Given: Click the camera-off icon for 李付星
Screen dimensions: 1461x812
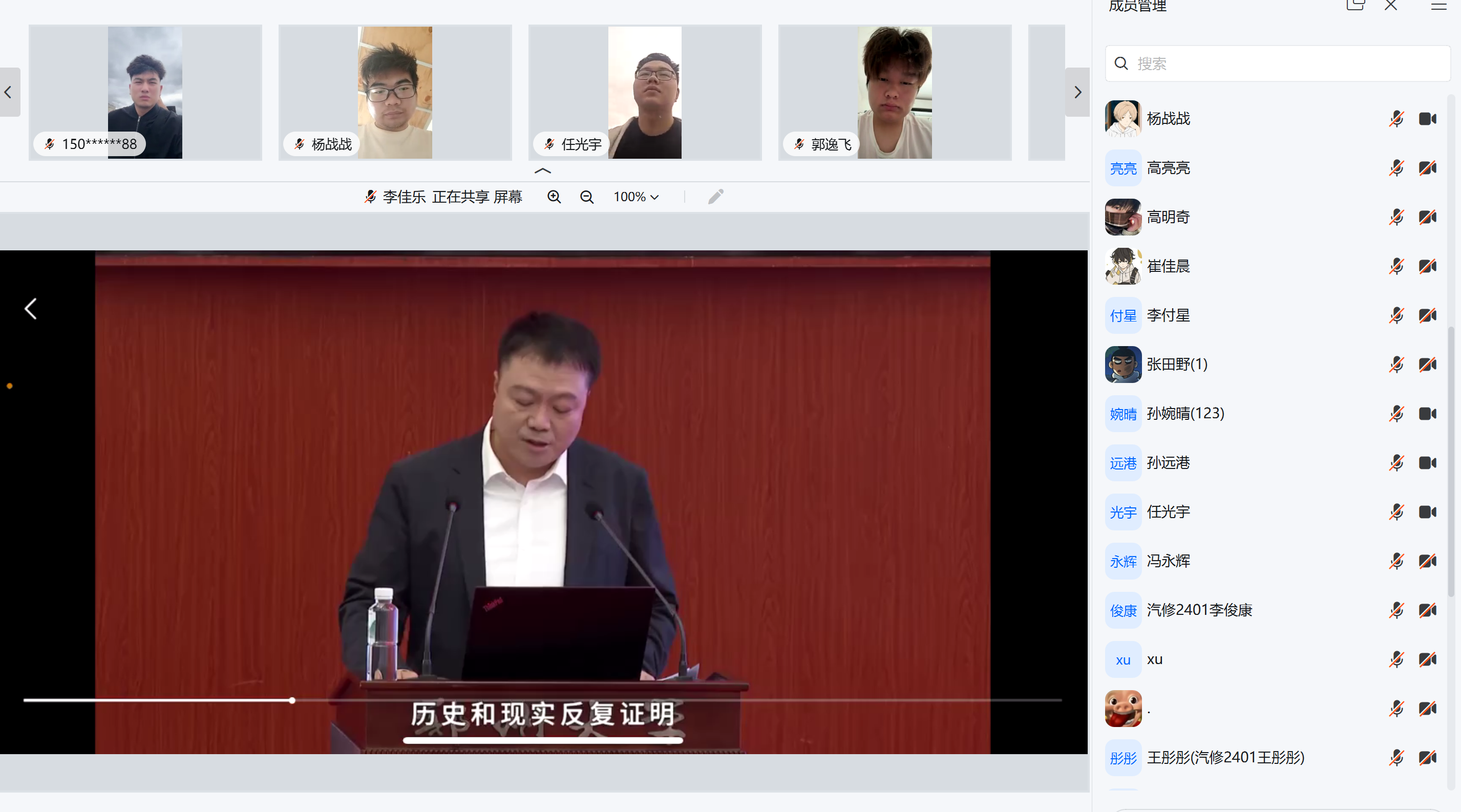Looking at the screenshot, I should pos(1428,315).
